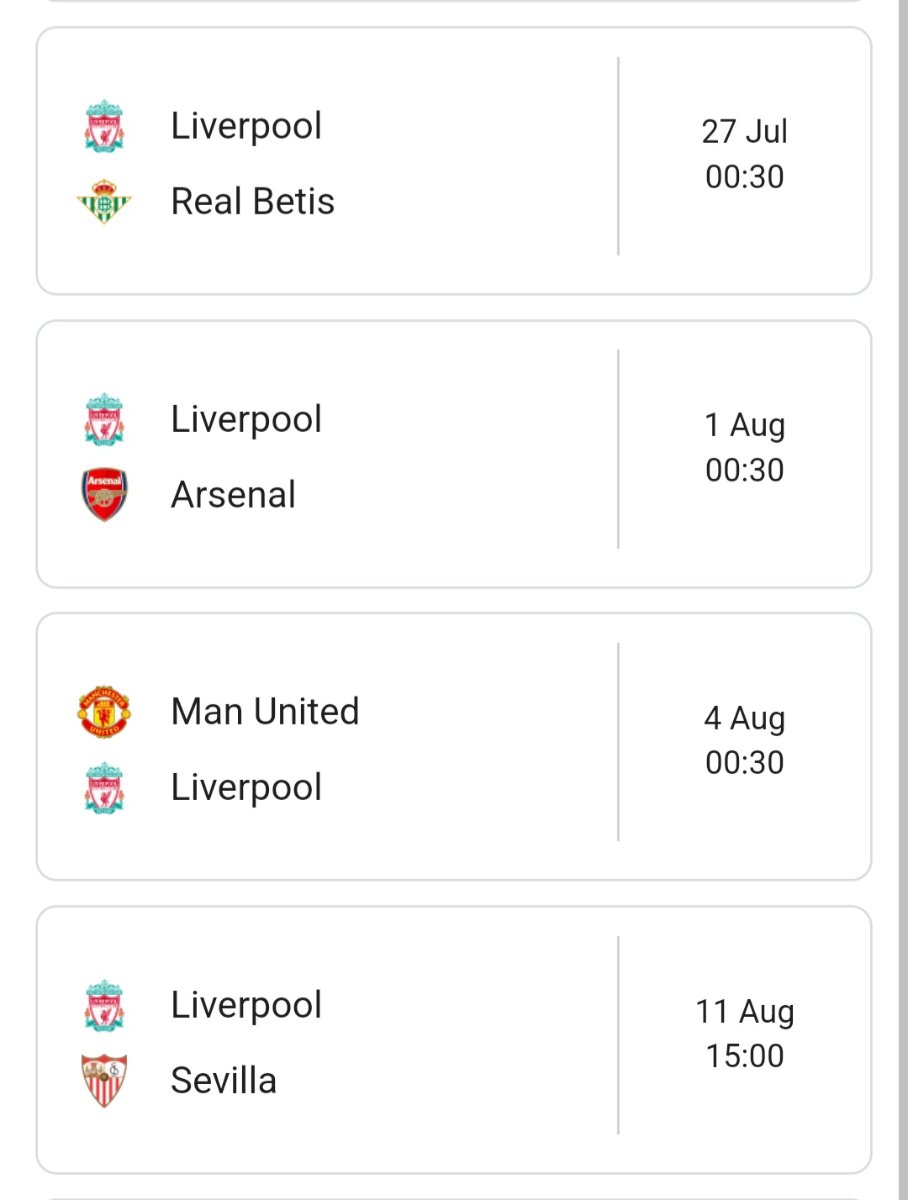Open the Arsenal team name
Image resolution: width=908 pixels, height=1200 pixels.
[x=233, y=495]
